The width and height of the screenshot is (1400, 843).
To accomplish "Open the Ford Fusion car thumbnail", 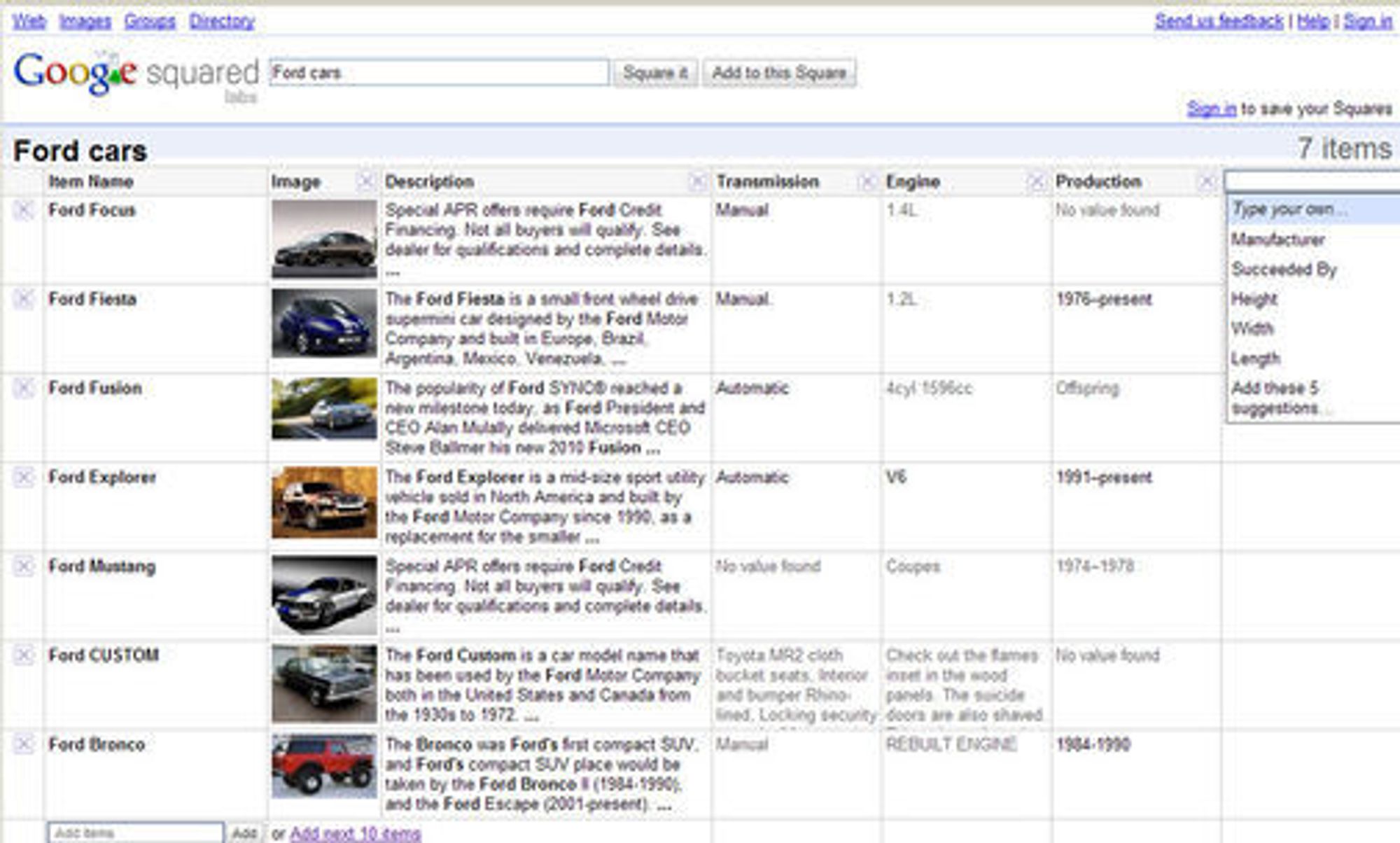I will click(324, 409).
